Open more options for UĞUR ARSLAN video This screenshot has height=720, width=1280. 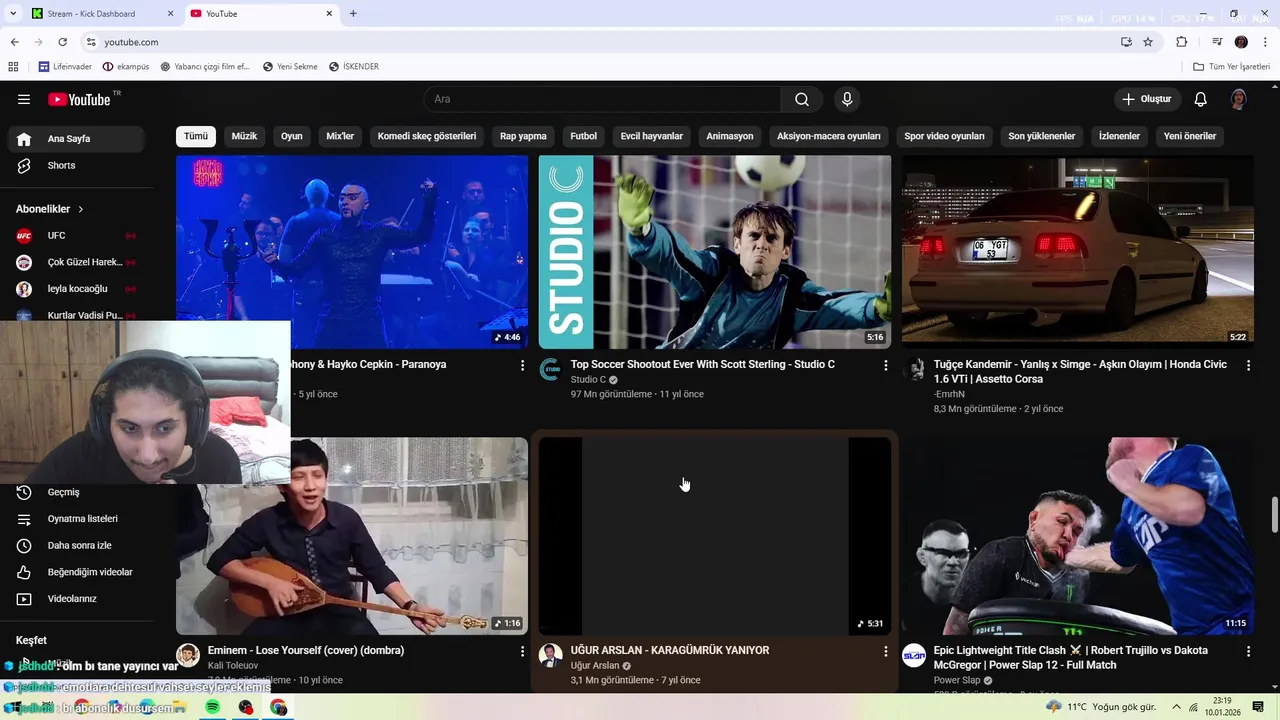(885, 651)
